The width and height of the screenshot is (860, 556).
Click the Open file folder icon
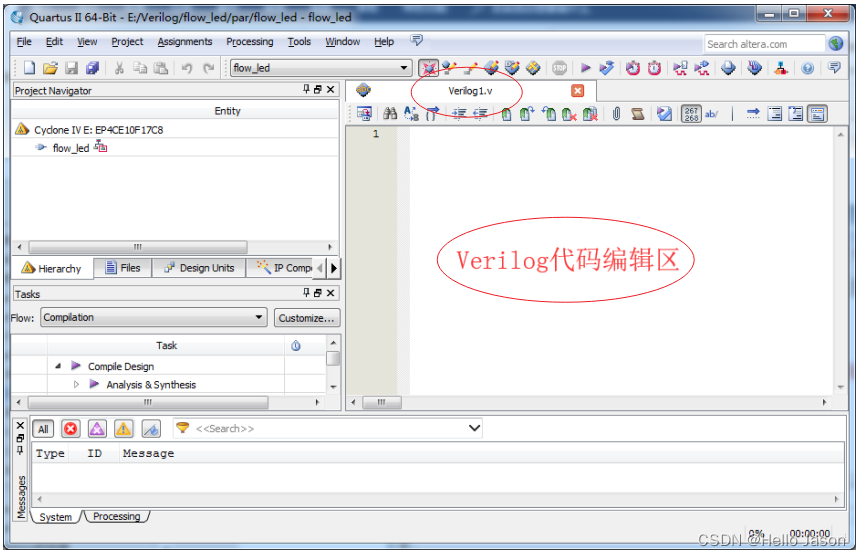[x=50, y=68]
